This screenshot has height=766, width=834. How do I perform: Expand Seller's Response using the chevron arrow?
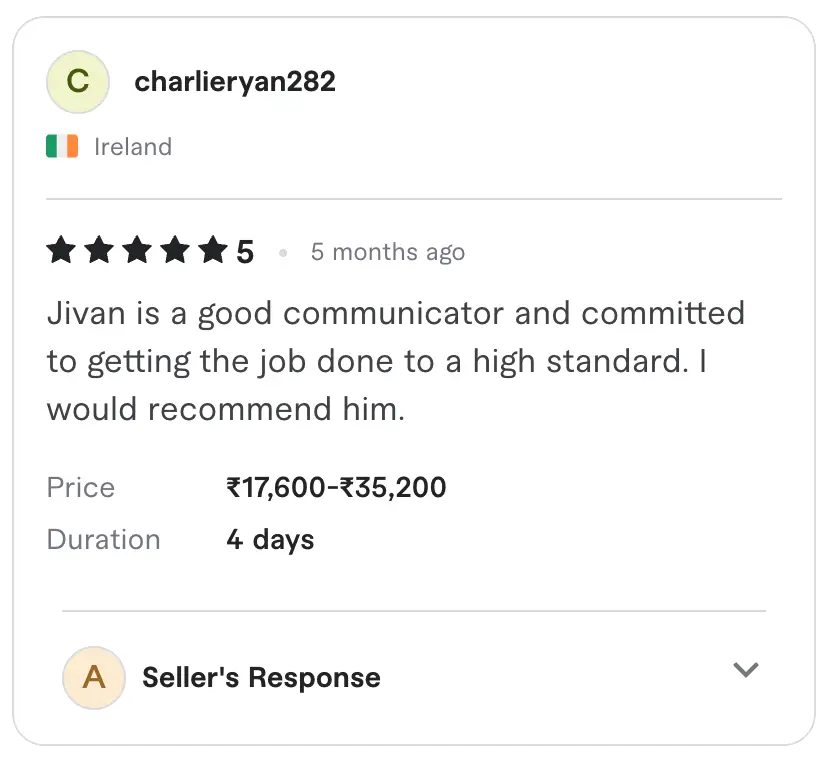[x=746, y=670]
